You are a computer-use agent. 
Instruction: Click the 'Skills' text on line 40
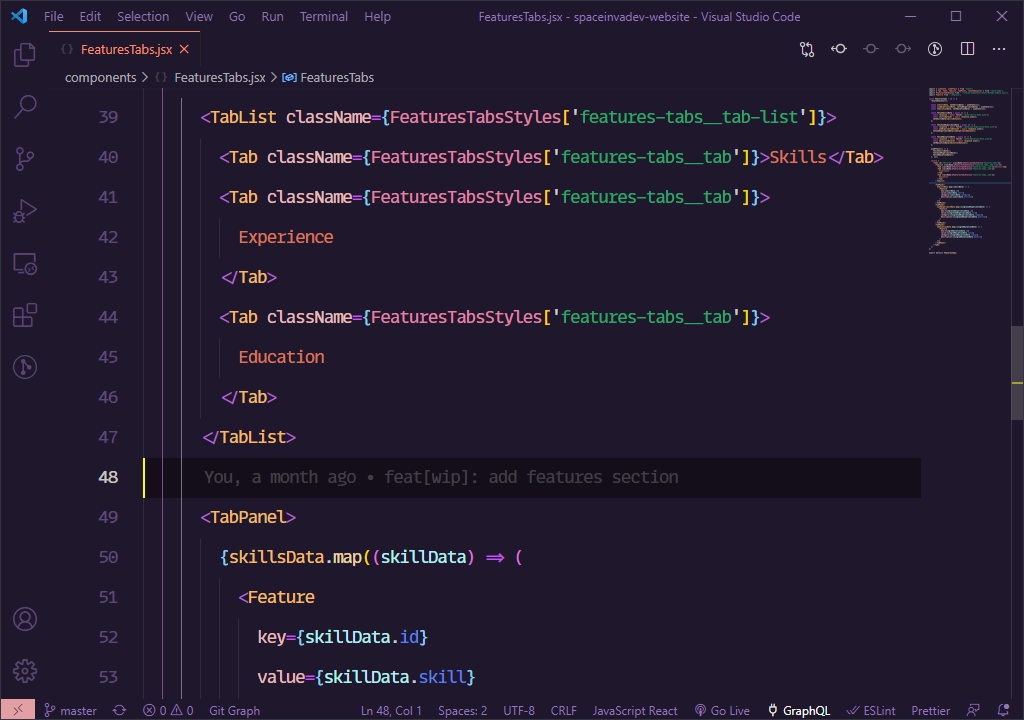pyautogui.click(x=798, y=157)
